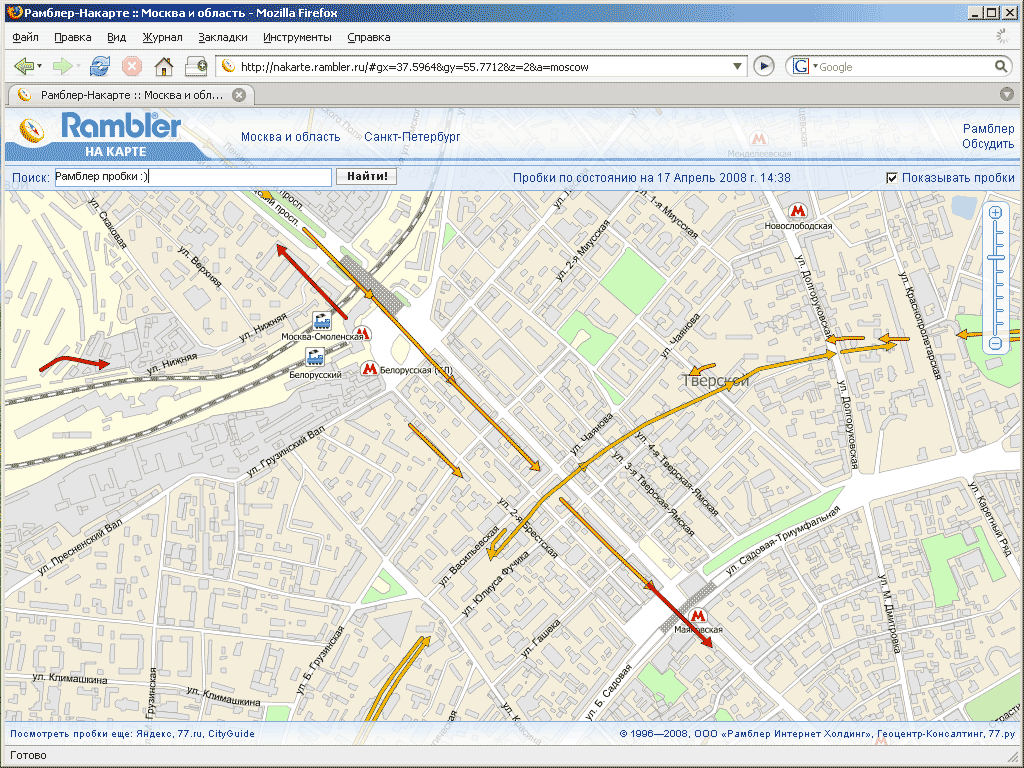Screen dimensions: 1024x768
Task: Zoom out with the map minus icon
Action: click(x=995, y=343)
